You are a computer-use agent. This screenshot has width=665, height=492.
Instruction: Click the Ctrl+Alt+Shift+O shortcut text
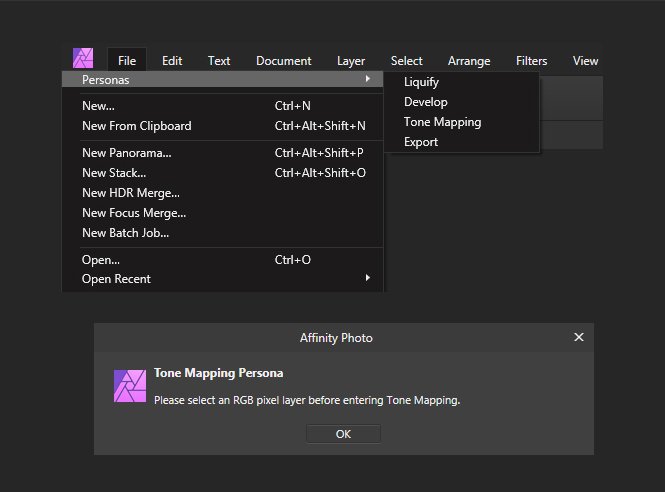click(x=320, y=173)
